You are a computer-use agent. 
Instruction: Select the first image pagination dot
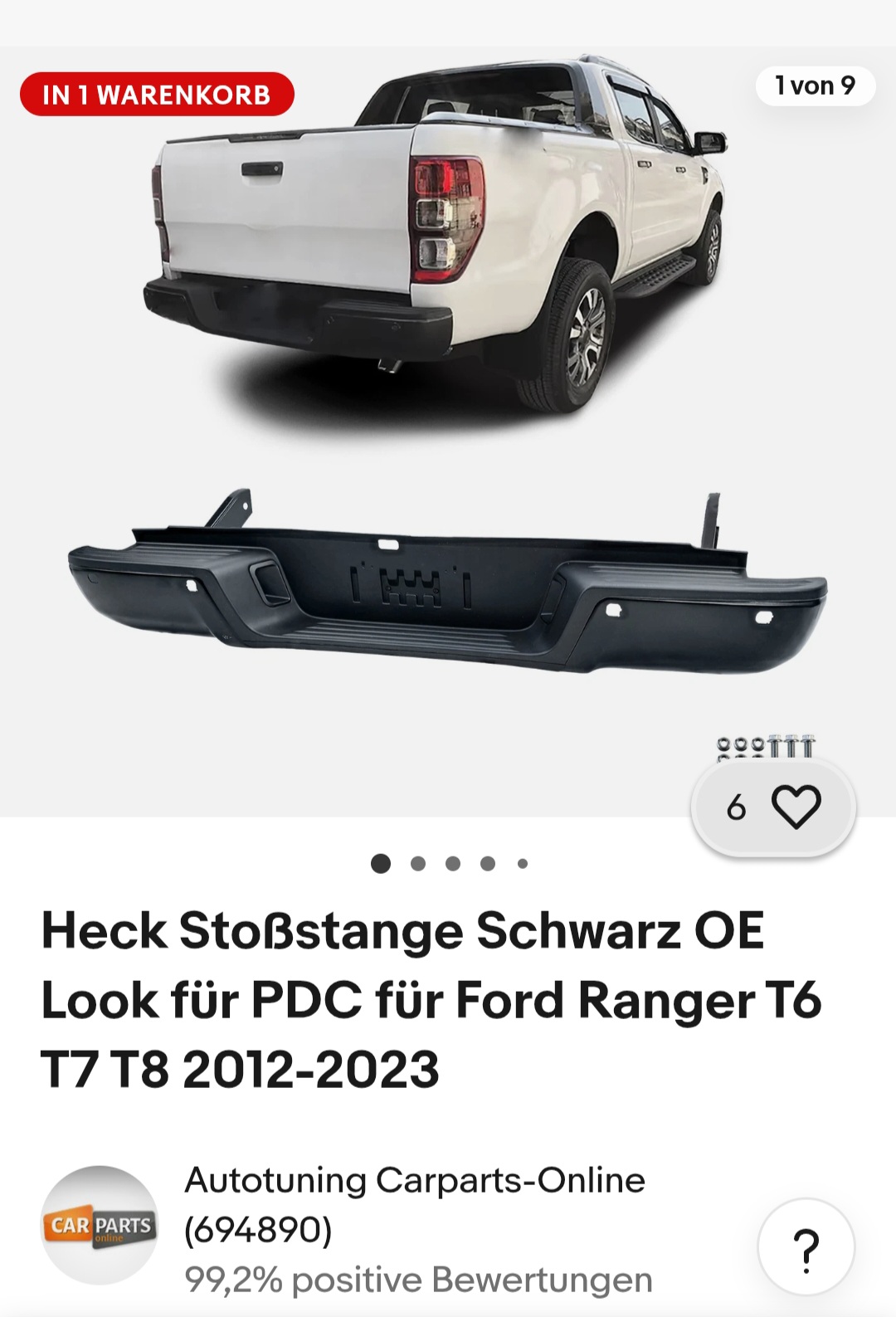[x=381, y=864]
